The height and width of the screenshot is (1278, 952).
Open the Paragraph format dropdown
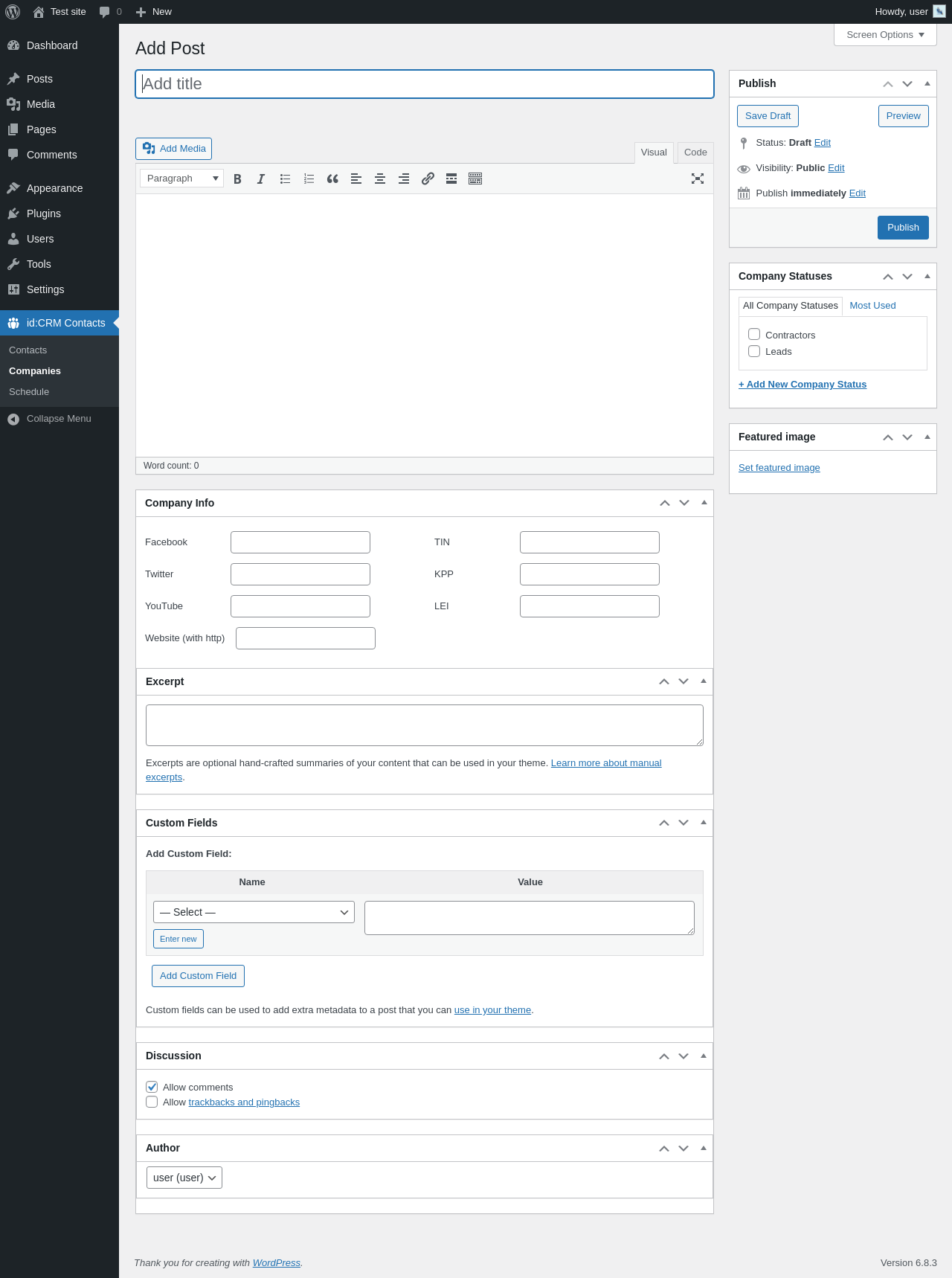pyautogui.click(x=181, y=179)
